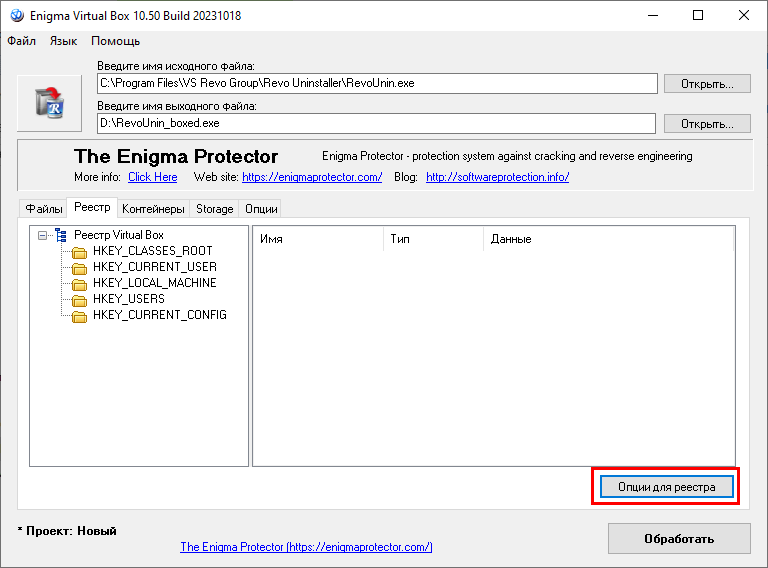The width and height of the screenshot is (768, 568).
Task: Minimize the Enigma Virtual Box window
Action: 653,16
